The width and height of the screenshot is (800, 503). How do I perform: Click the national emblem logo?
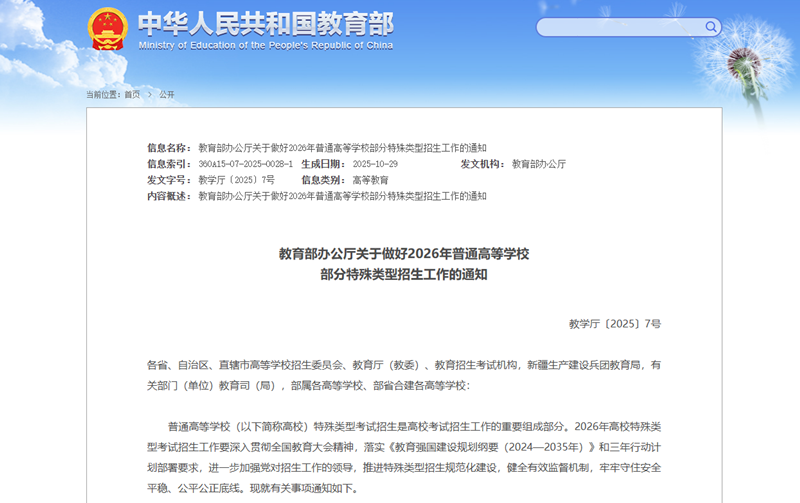(x=107, y=30)
